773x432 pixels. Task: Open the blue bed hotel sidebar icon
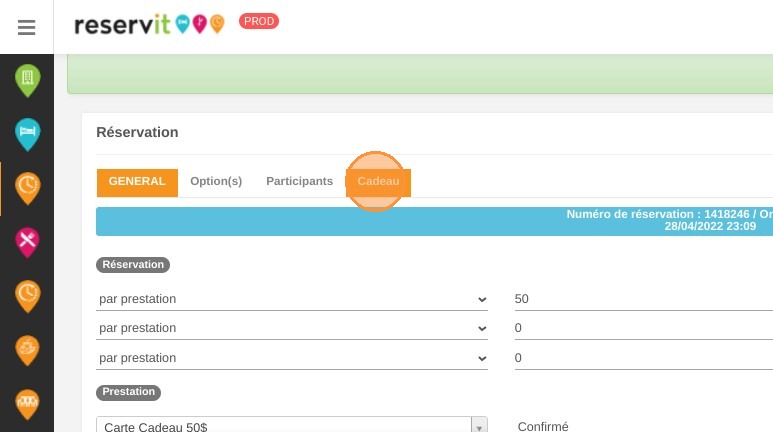[x=28, y=134]
